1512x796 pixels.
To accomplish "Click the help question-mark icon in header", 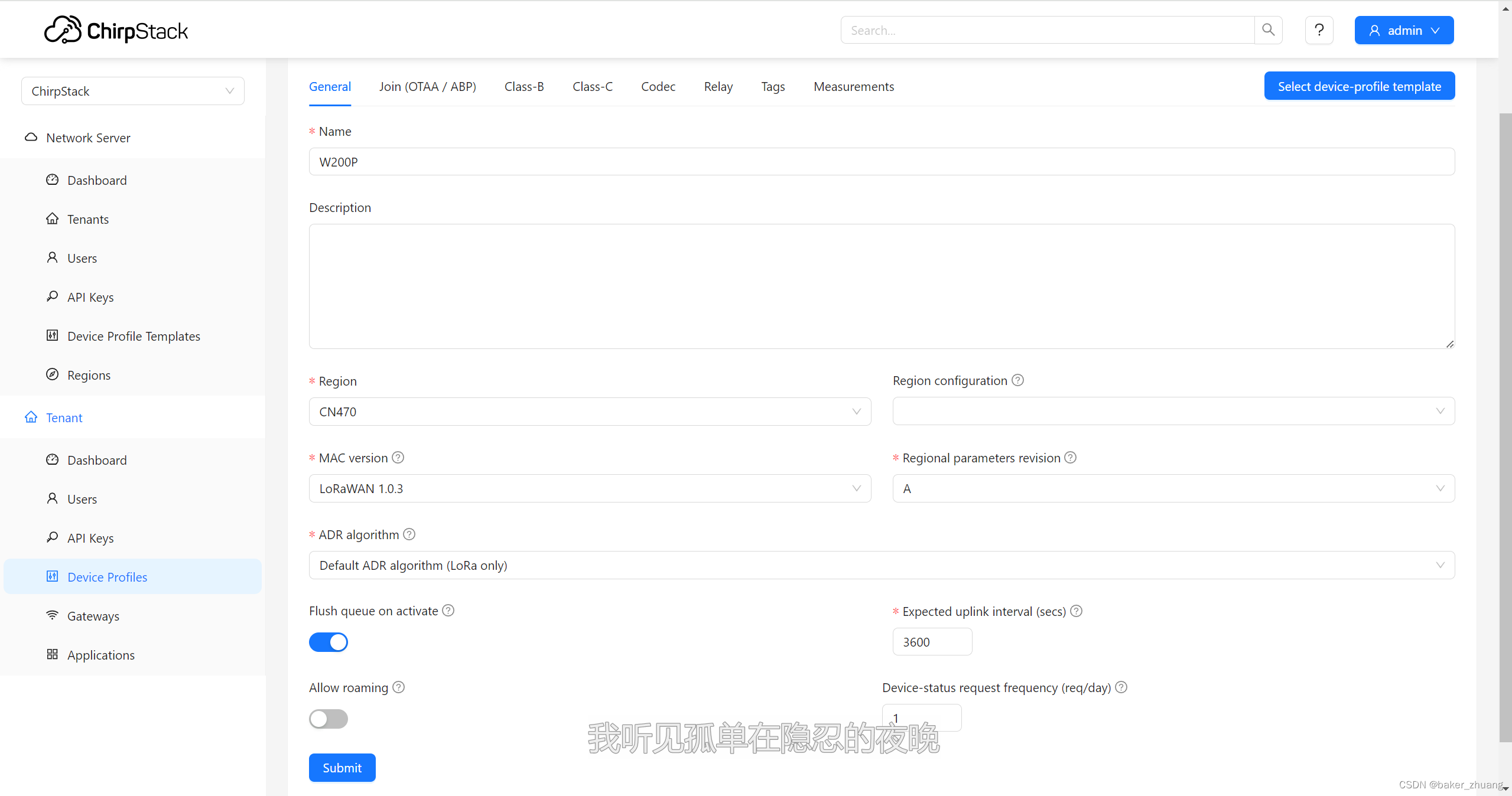I will click(1319, 30).
